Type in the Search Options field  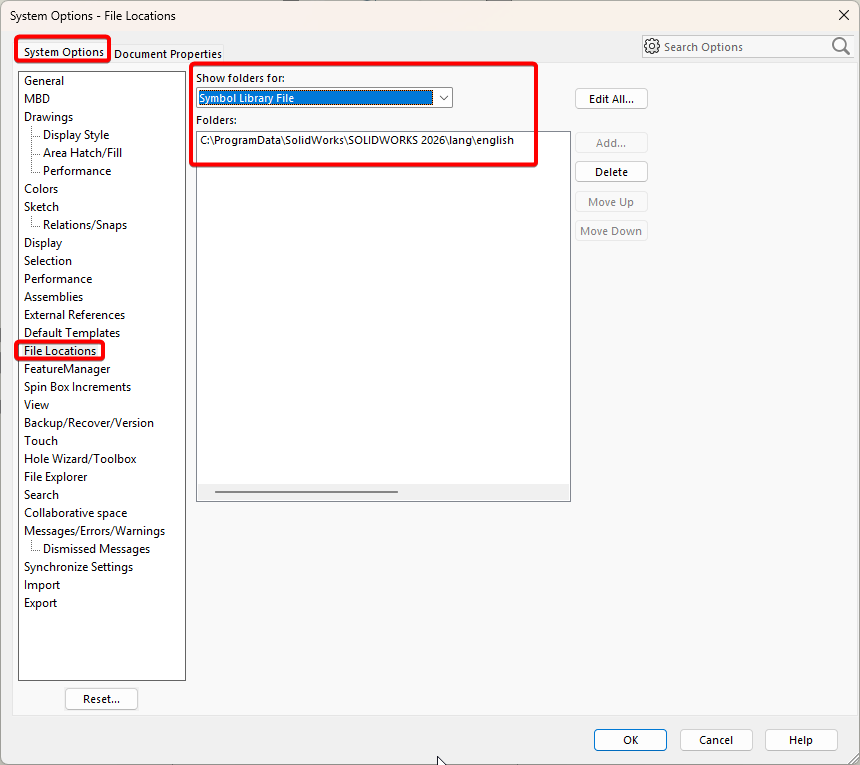point(746,47)
